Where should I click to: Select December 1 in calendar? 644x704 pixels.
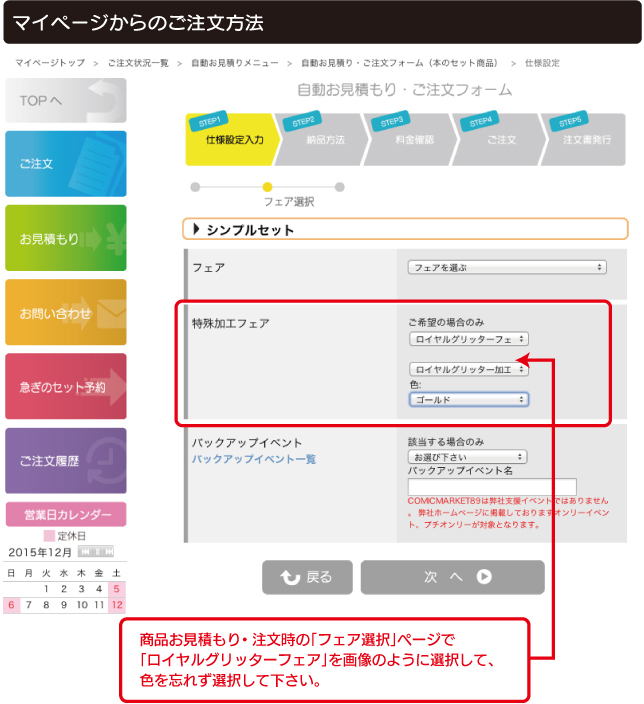(46, 589)
